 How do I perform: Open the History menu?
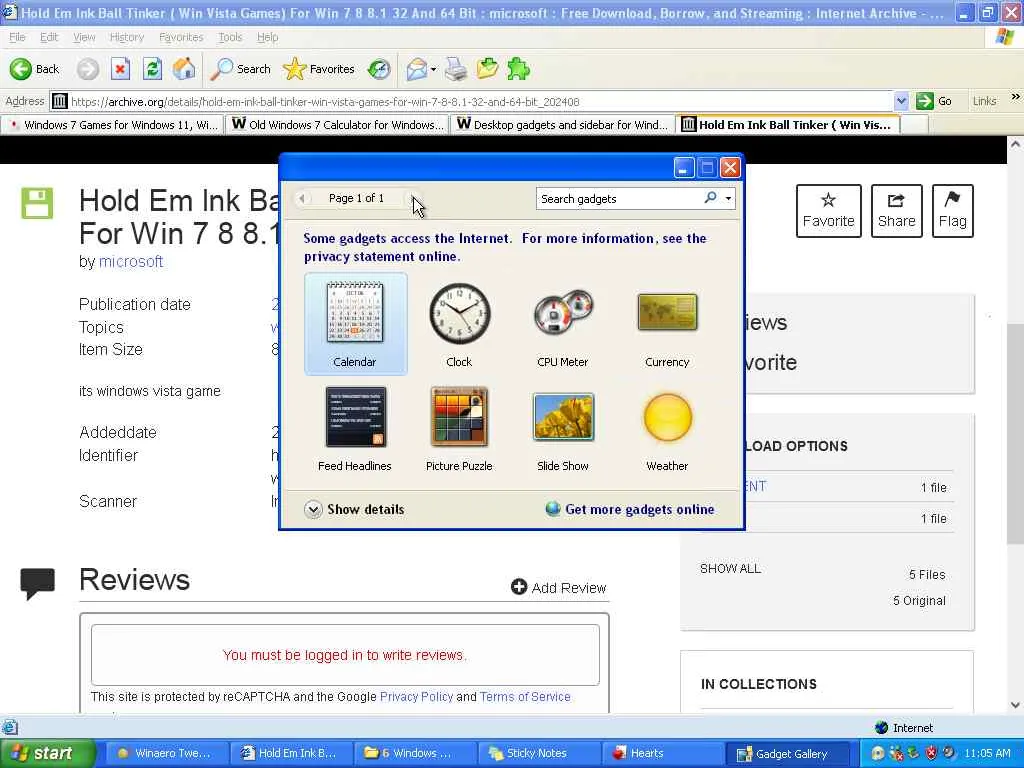point(127,37)
